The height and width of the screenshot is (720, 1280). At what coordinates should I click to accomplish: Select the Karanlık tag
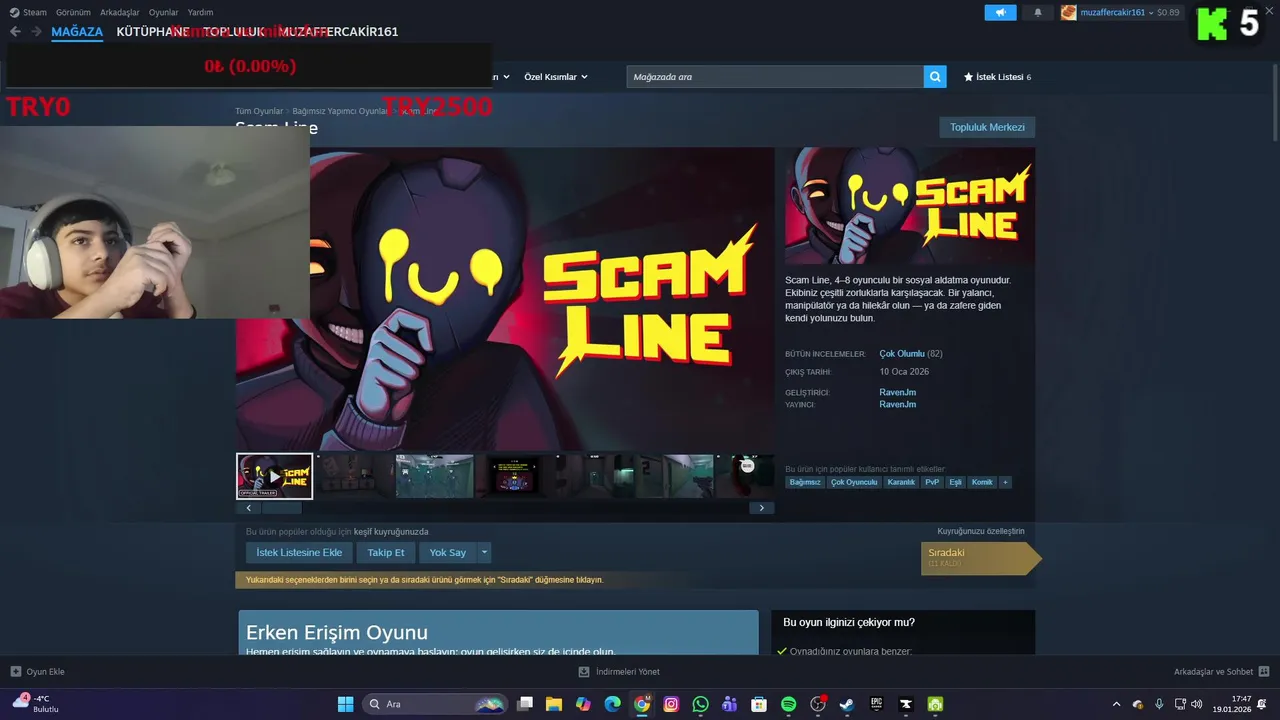(901, 482)
